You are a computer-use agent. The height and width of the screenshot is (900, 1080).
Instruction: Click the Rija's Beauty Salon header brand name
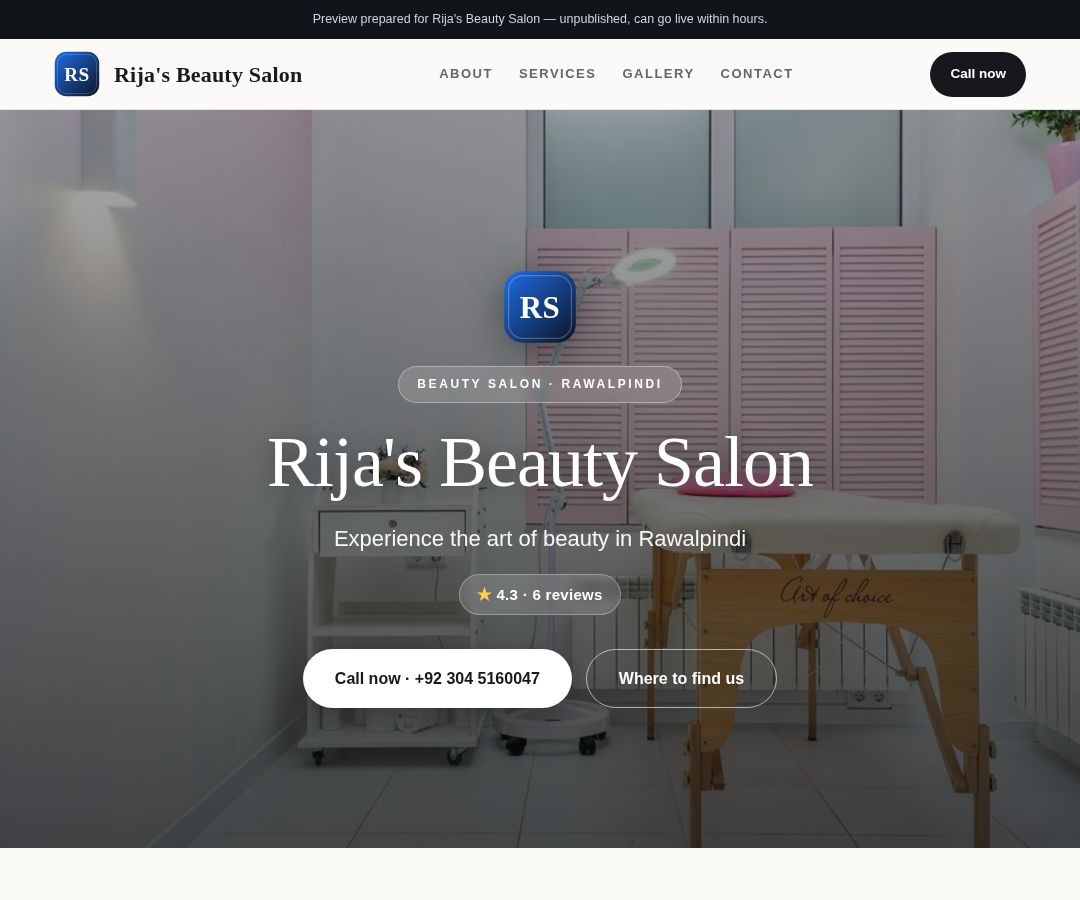[x=208, y=74]
